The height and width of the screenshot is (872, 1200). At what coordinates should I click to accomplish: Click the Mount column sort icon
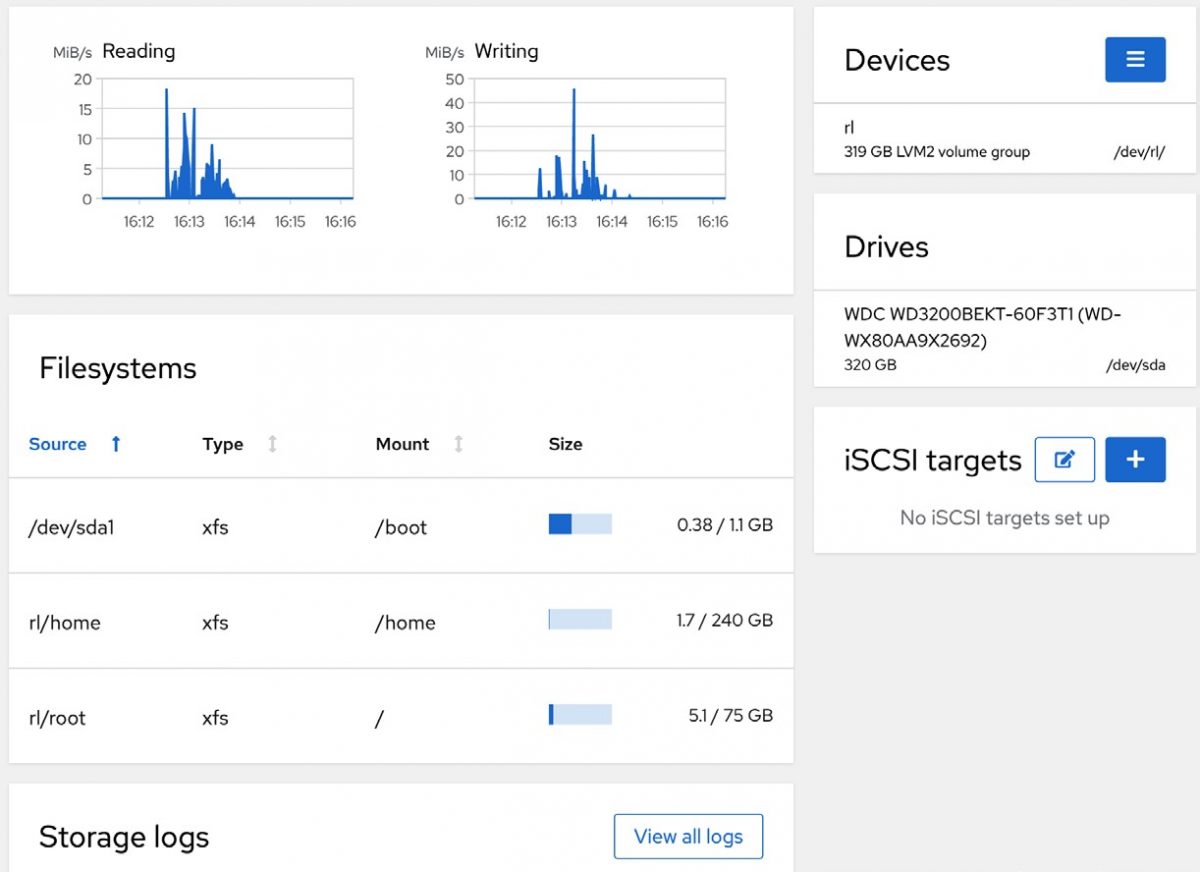[458, 443]
